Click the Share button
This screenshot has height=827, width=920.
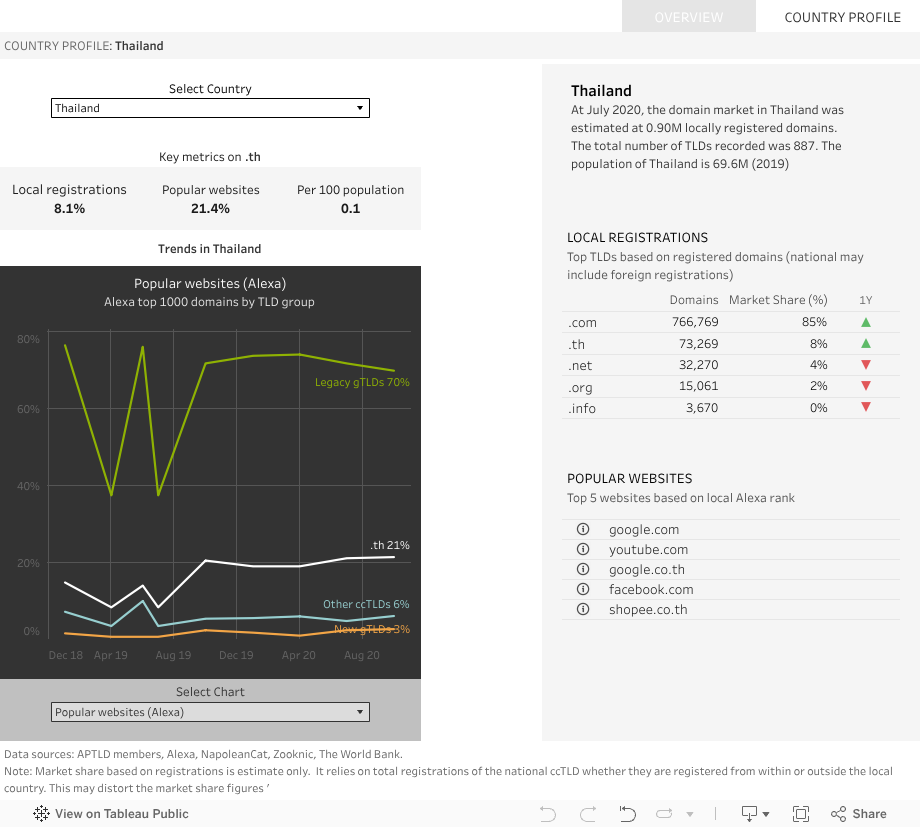pos(858,814)
